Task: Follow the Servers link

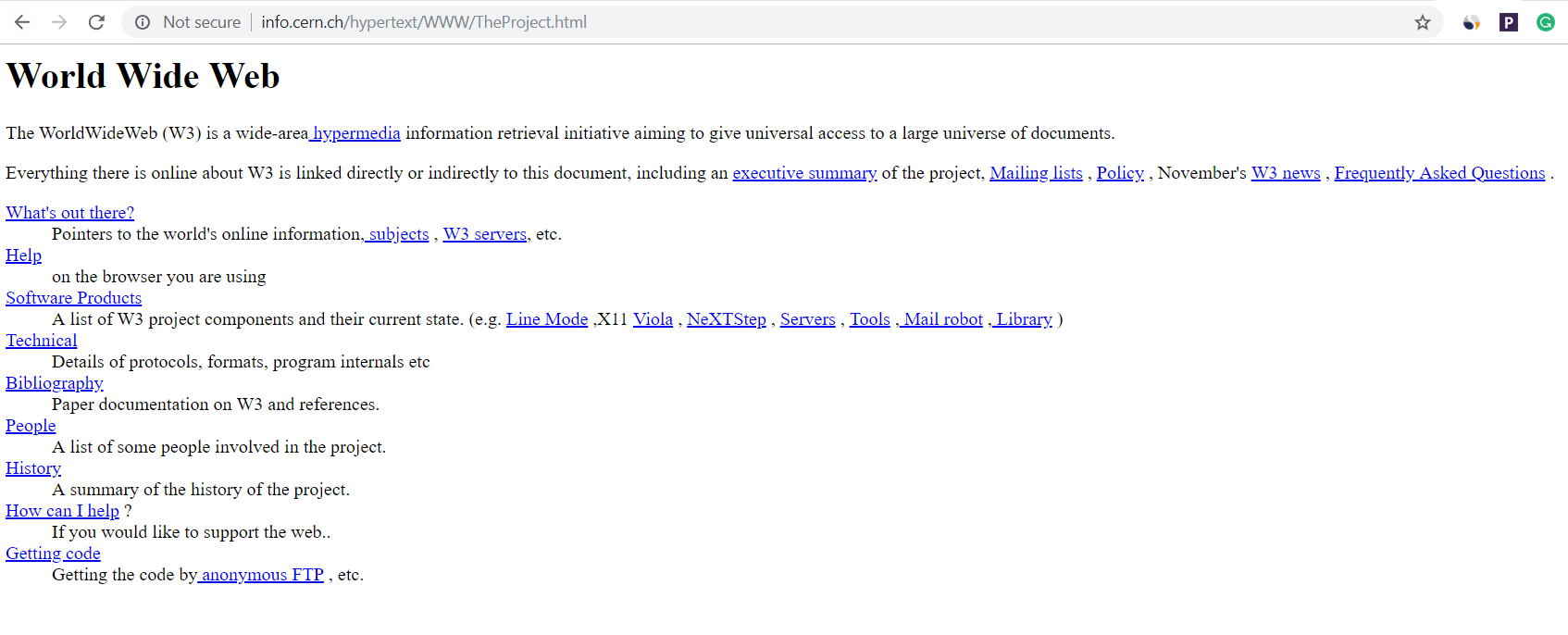Action: (808, 319)
